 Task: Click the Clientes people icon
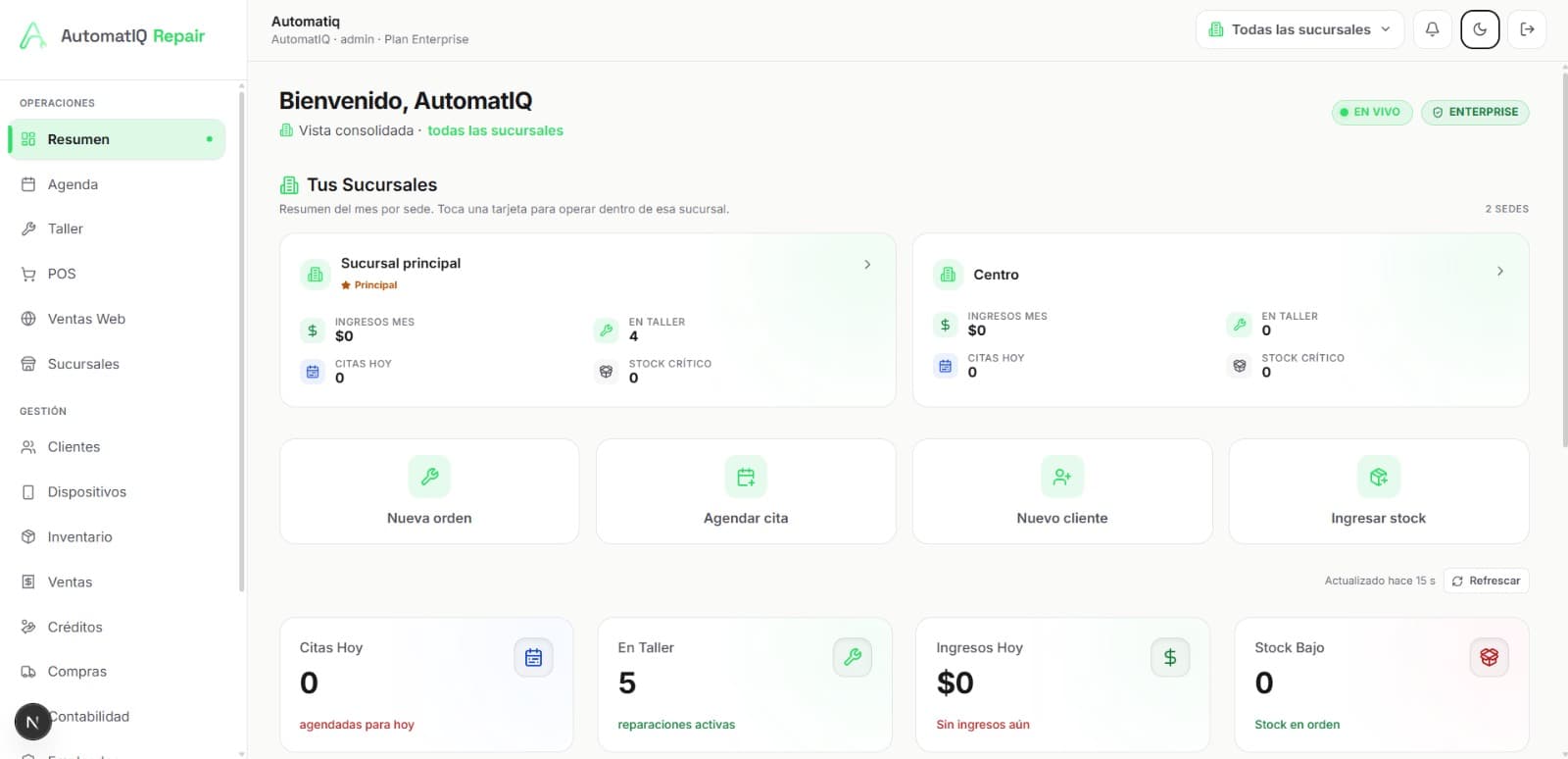click(x=28, y=447)
